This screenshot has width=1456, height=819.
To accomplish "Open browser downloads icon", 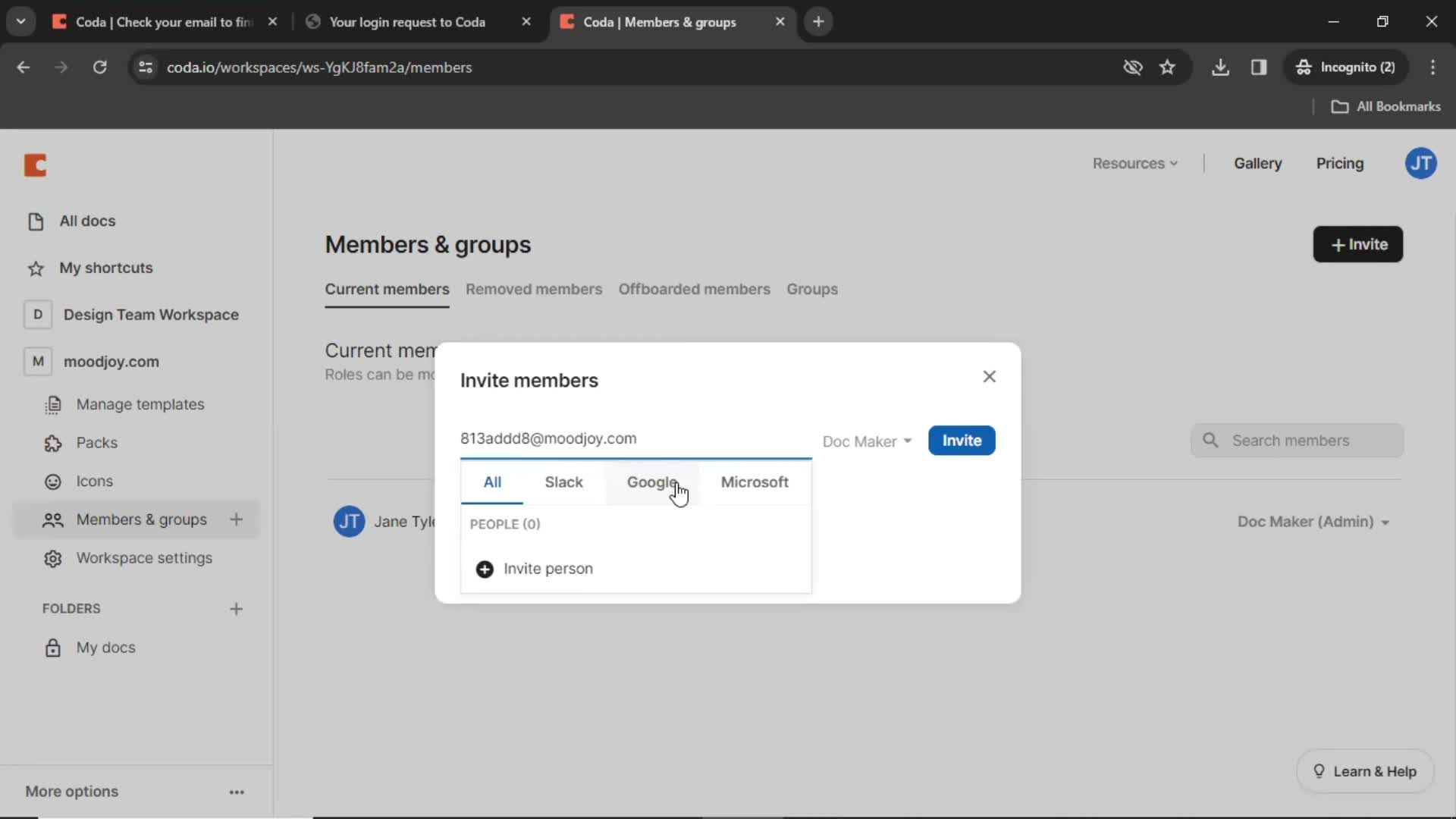I will pos(1219,67).
